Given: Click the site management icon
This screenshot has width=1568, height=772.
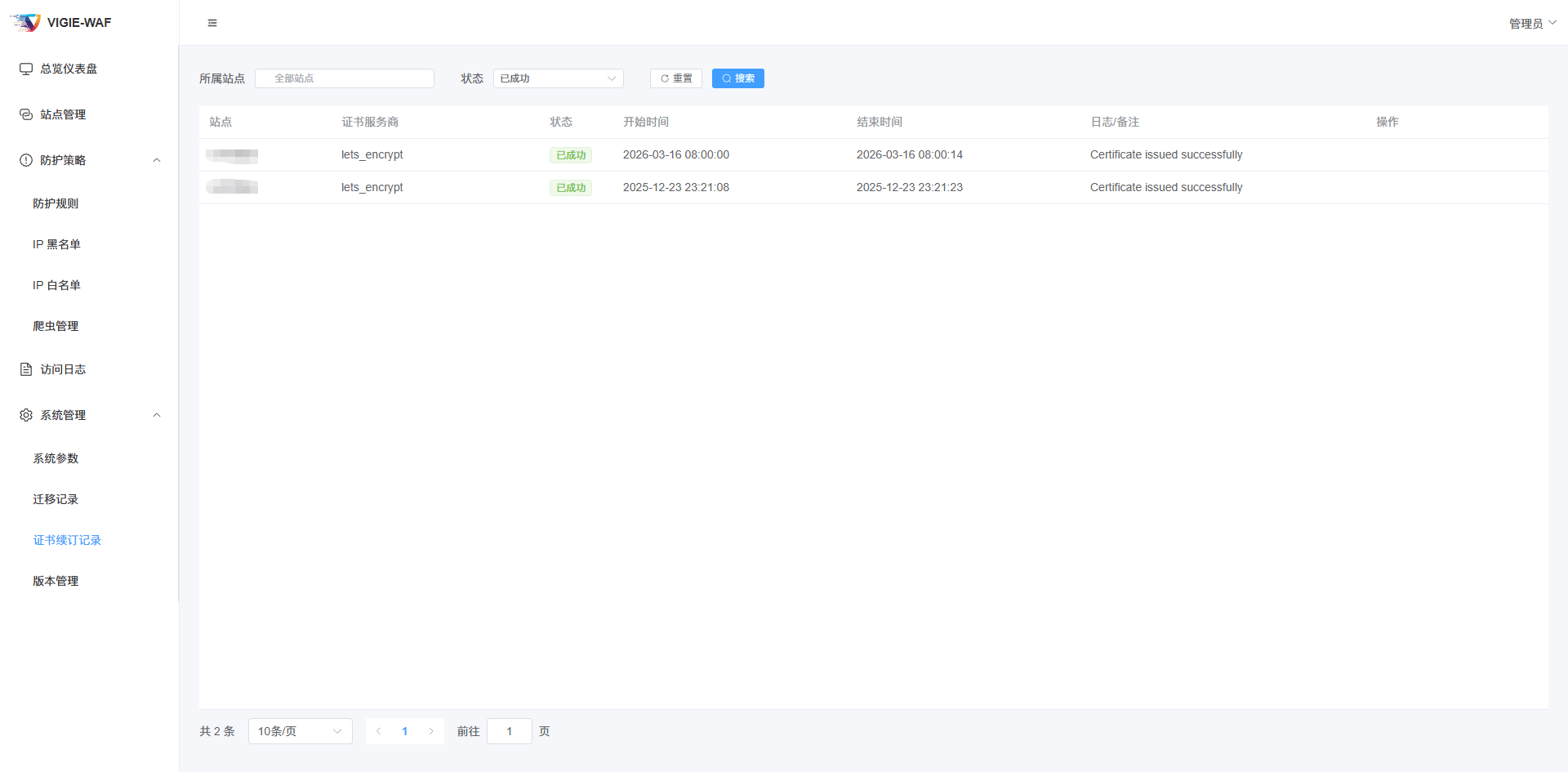Looking at the screenshot, I should tap(26, 114).
